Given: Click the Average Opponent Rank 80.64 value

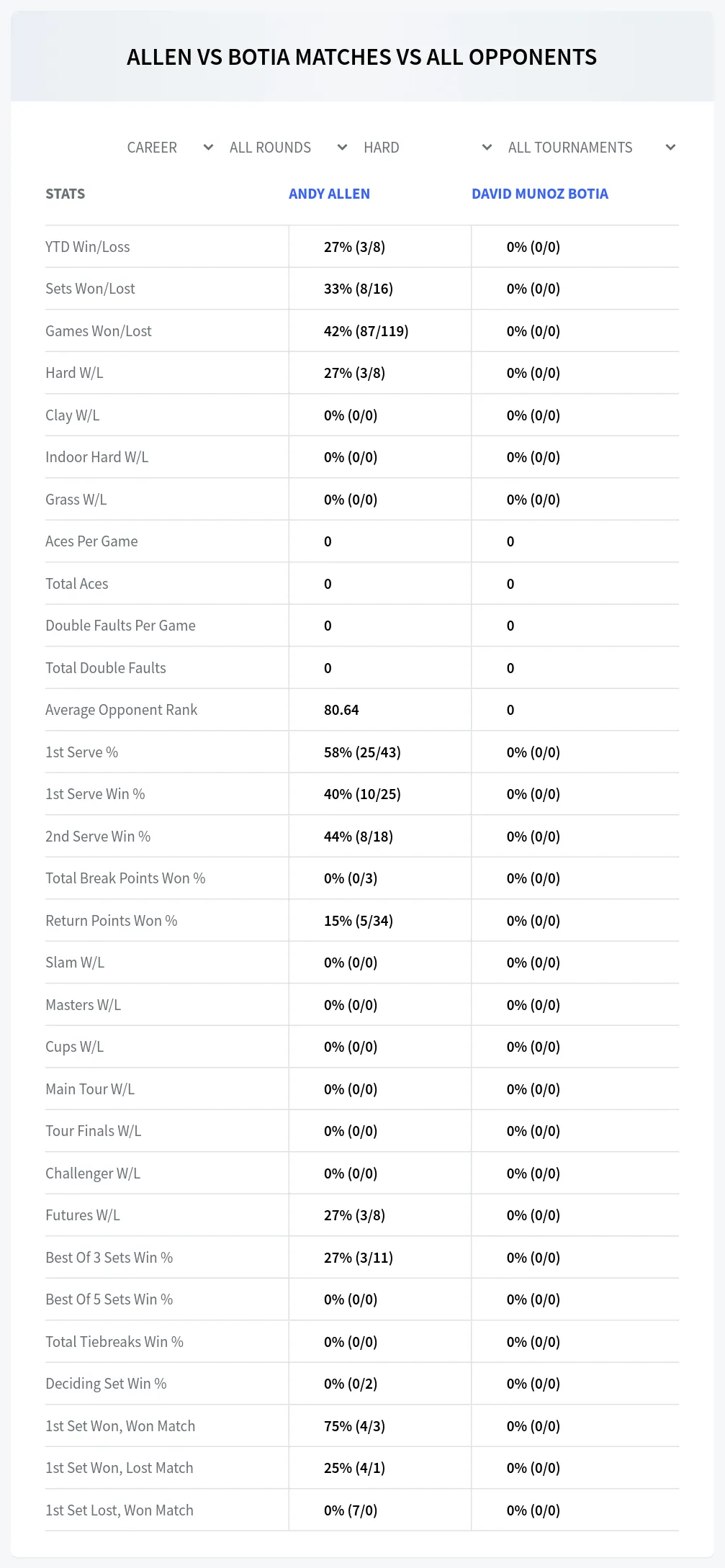Looking at the screenshot, I should 341,710.
